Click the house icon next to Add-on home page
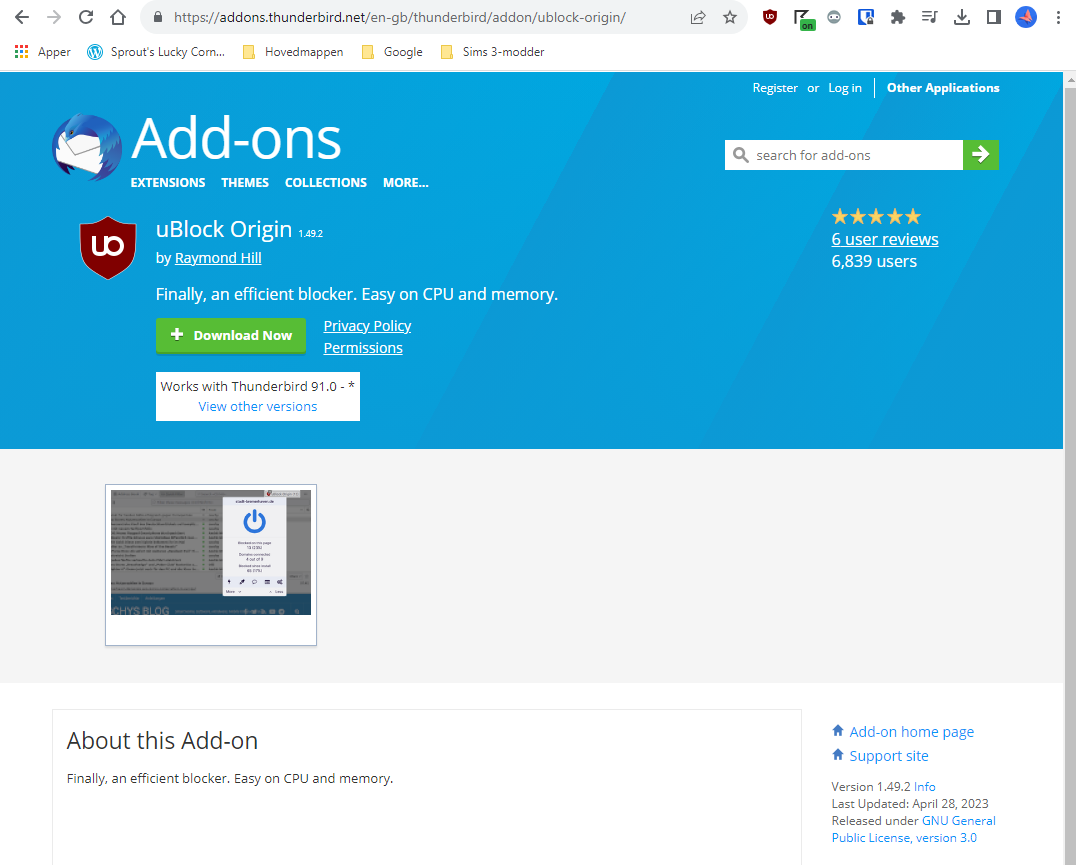This screenshot has width=1076, height=865. [838, 731]
